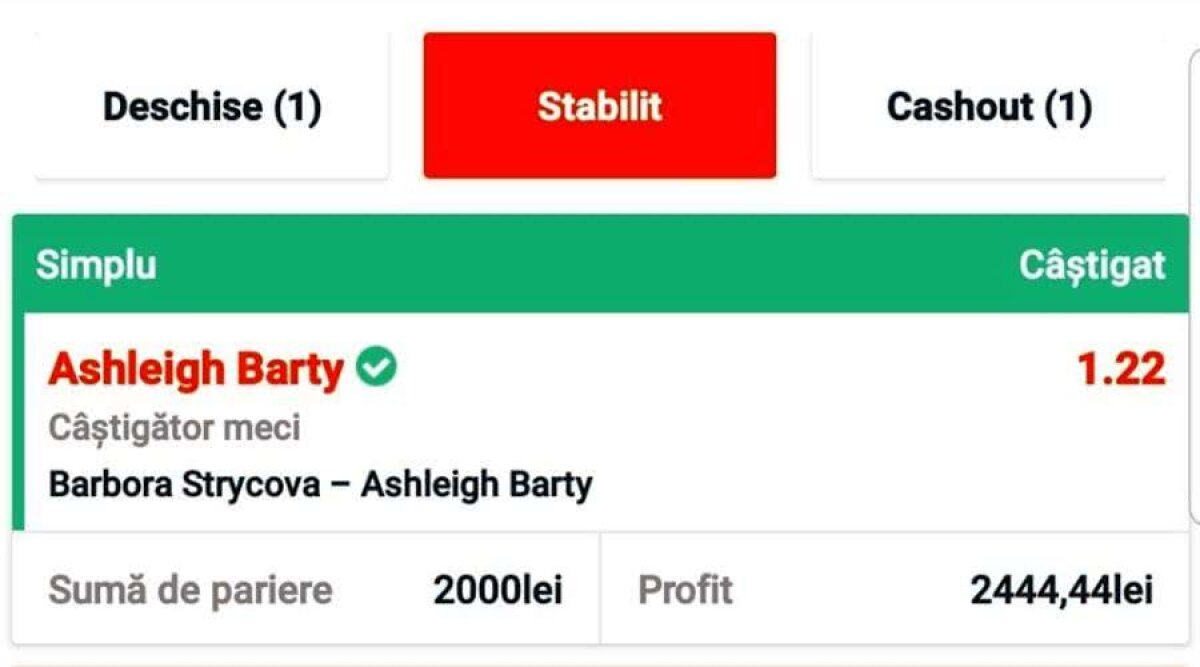Viewport: 1200px width, 667px height.
Task: Click the divider between stake and Profit cells
Action: click(x=600, y=589)
